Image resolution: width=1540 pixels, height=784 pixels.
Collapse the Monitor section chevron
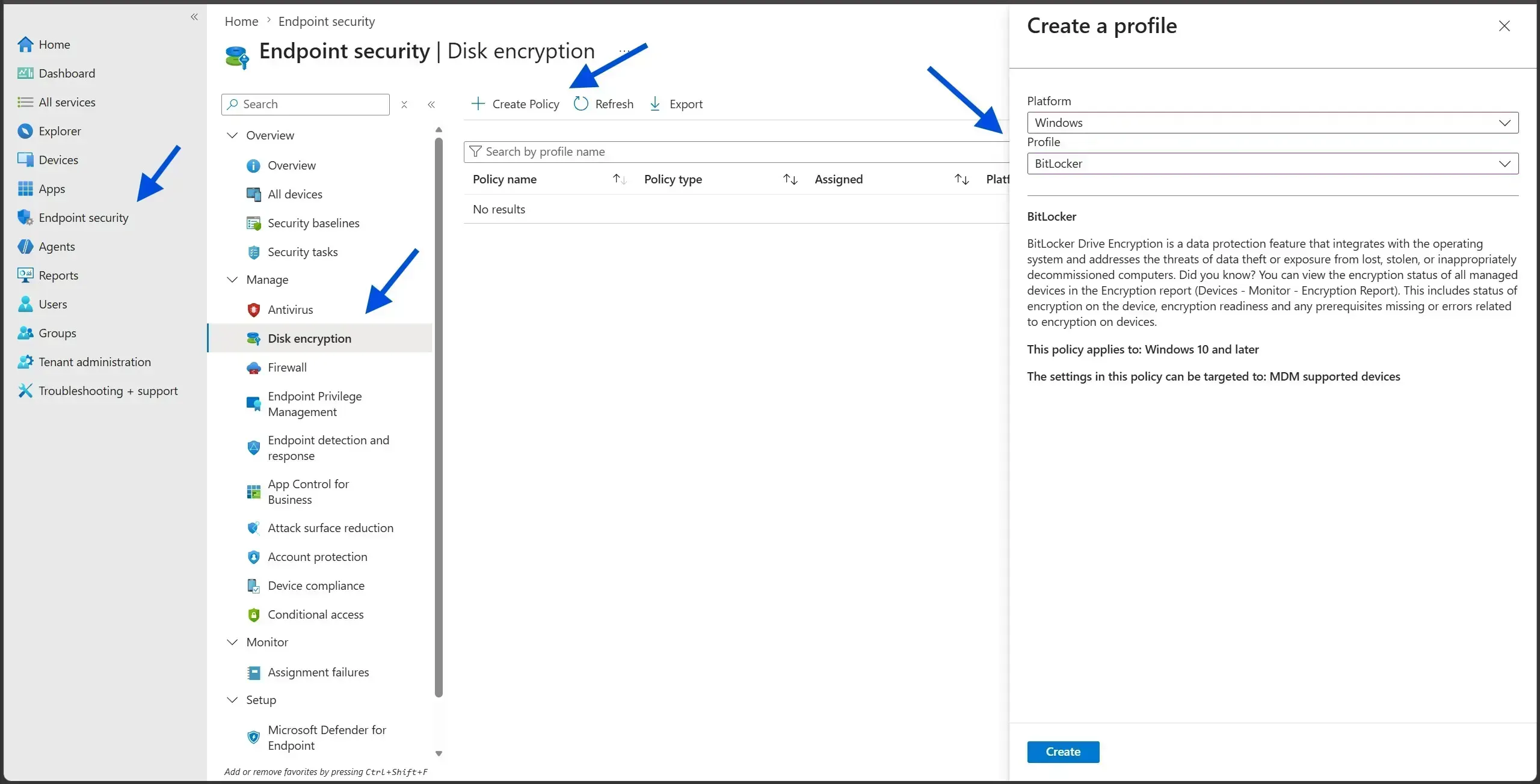(x=232, y=642)
